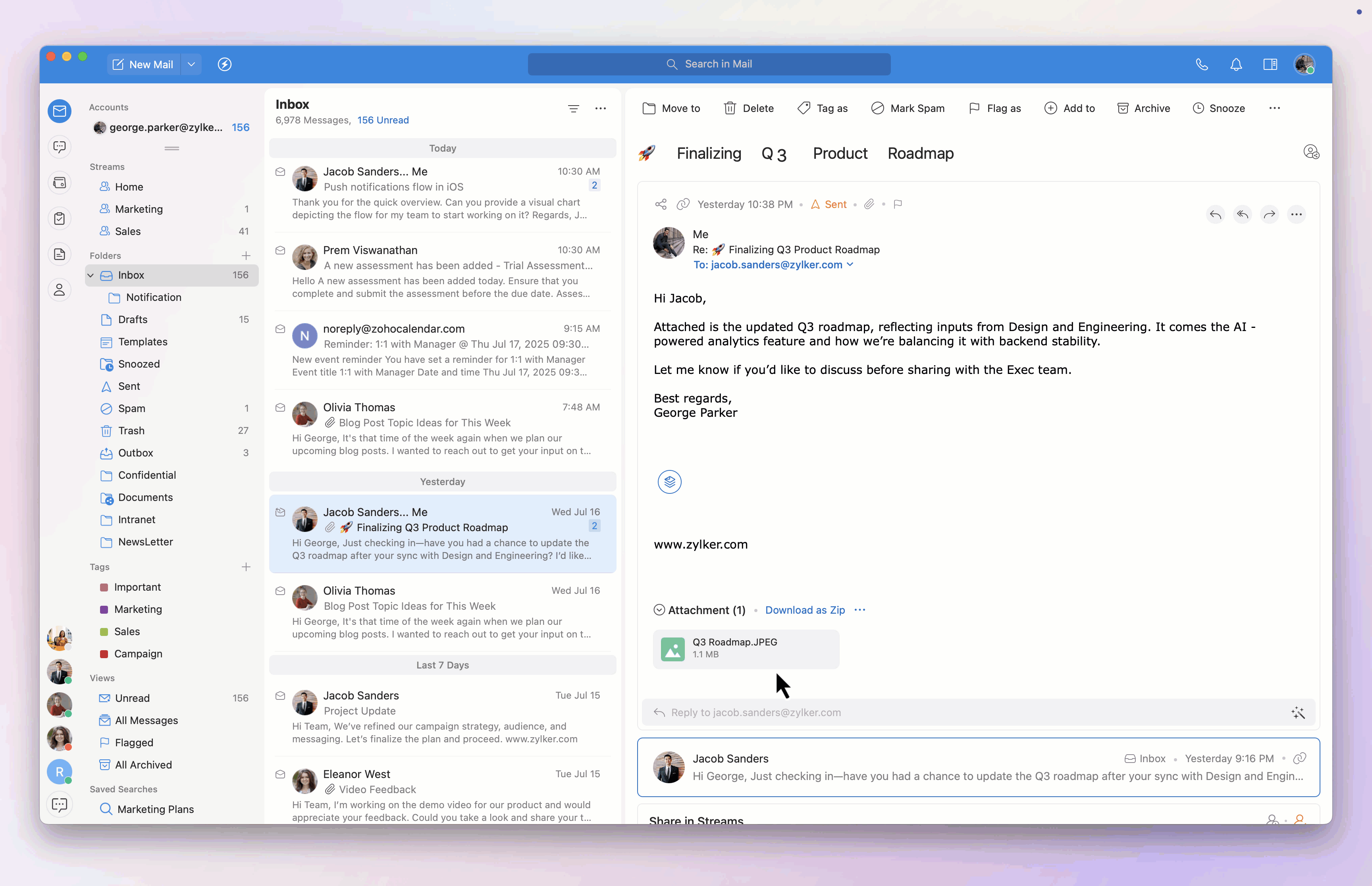Click the AI compose sparkle icon in reply box
Image resolution: width=1372 pixels, height=886 pixels.
[1298, 713]
